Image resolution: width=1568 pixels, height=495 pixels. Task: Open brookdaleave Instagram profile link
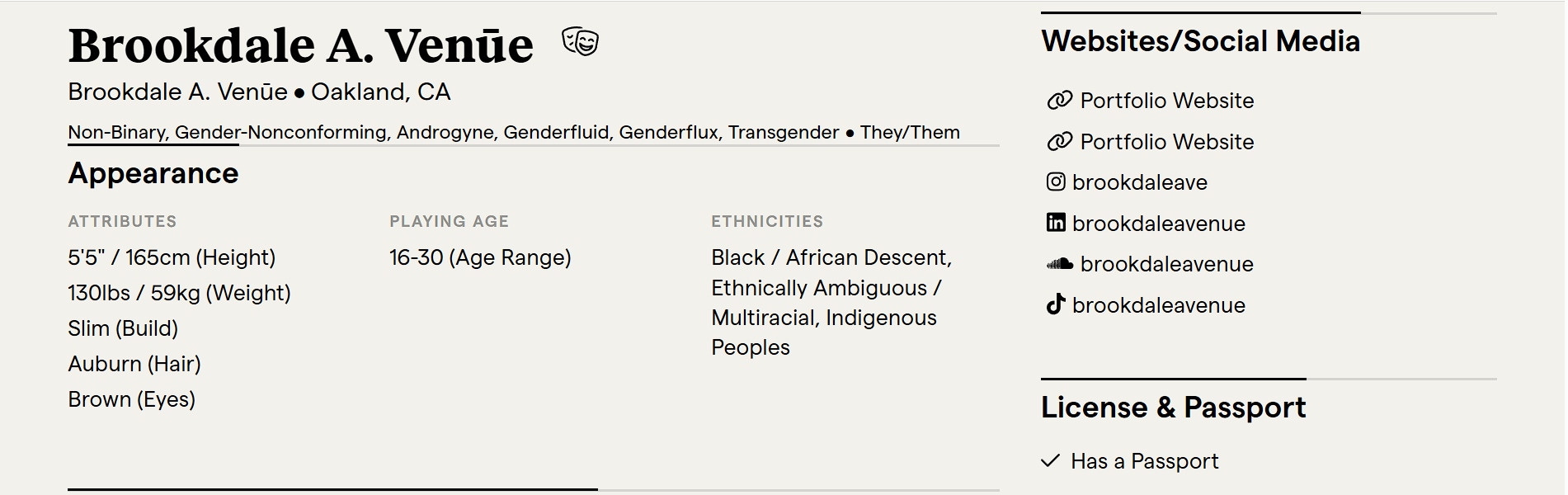point(1139,182)
